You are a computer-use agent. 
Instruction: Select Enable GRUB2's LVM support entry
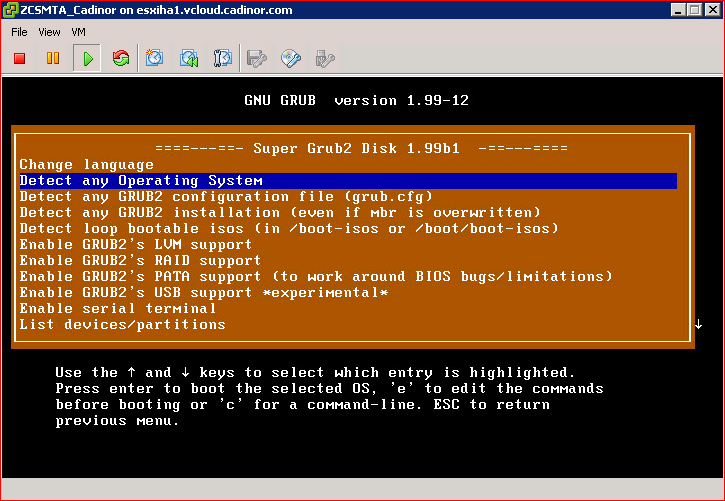point(348,244)
